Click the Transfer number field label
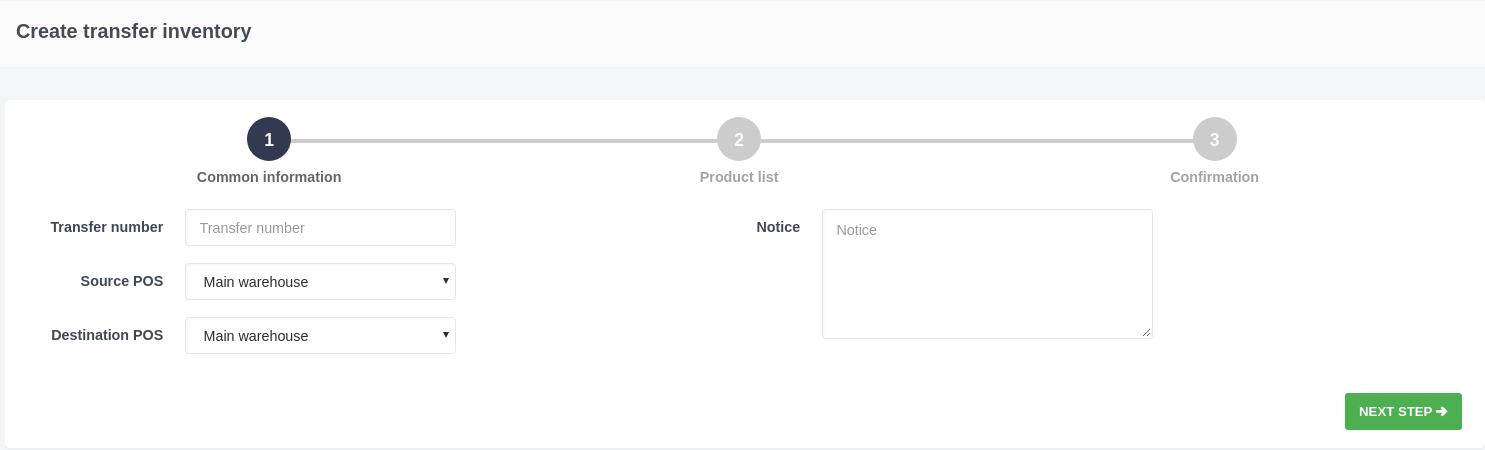 point(107,227)
